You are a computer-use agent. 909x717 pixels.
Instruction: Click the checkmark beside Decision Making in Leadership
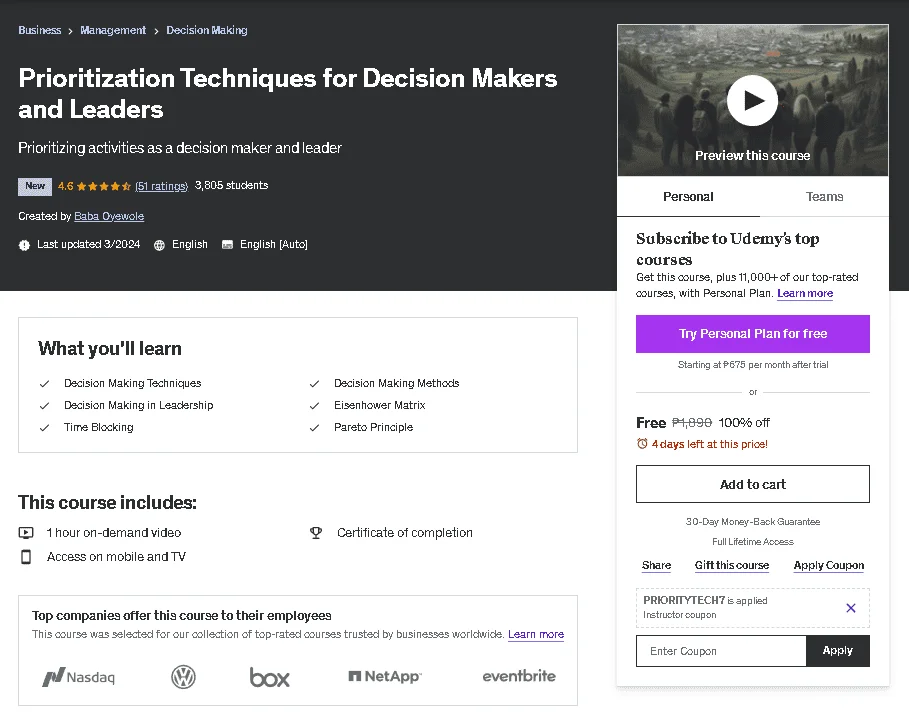pos(44,405)
